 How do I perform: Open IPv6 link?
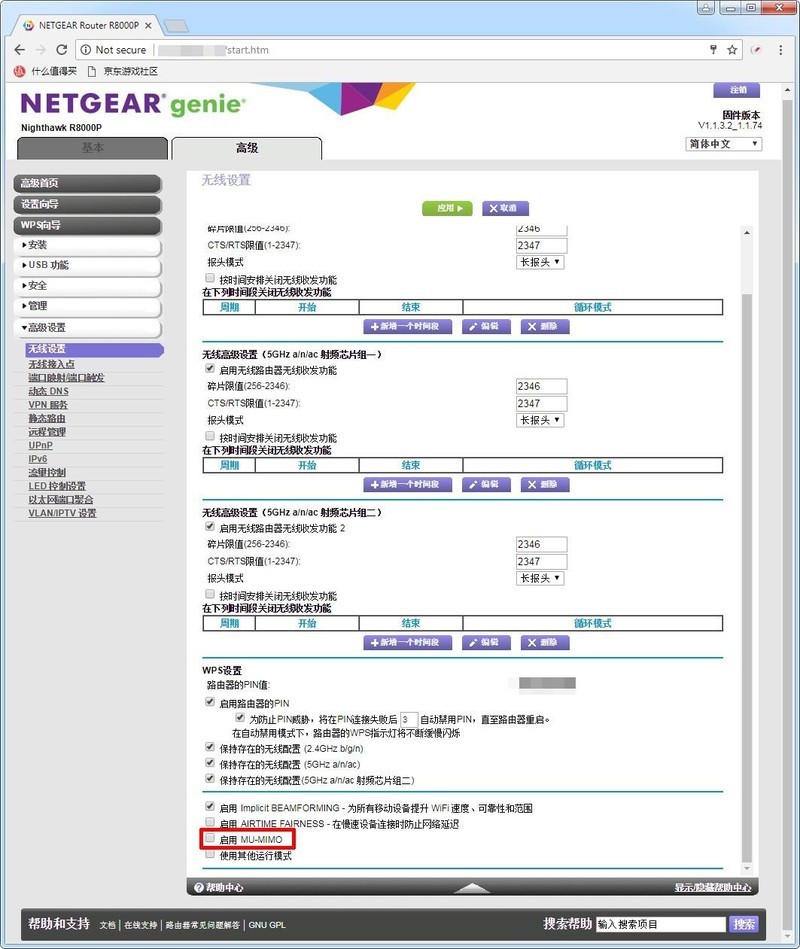coord(38,459)
